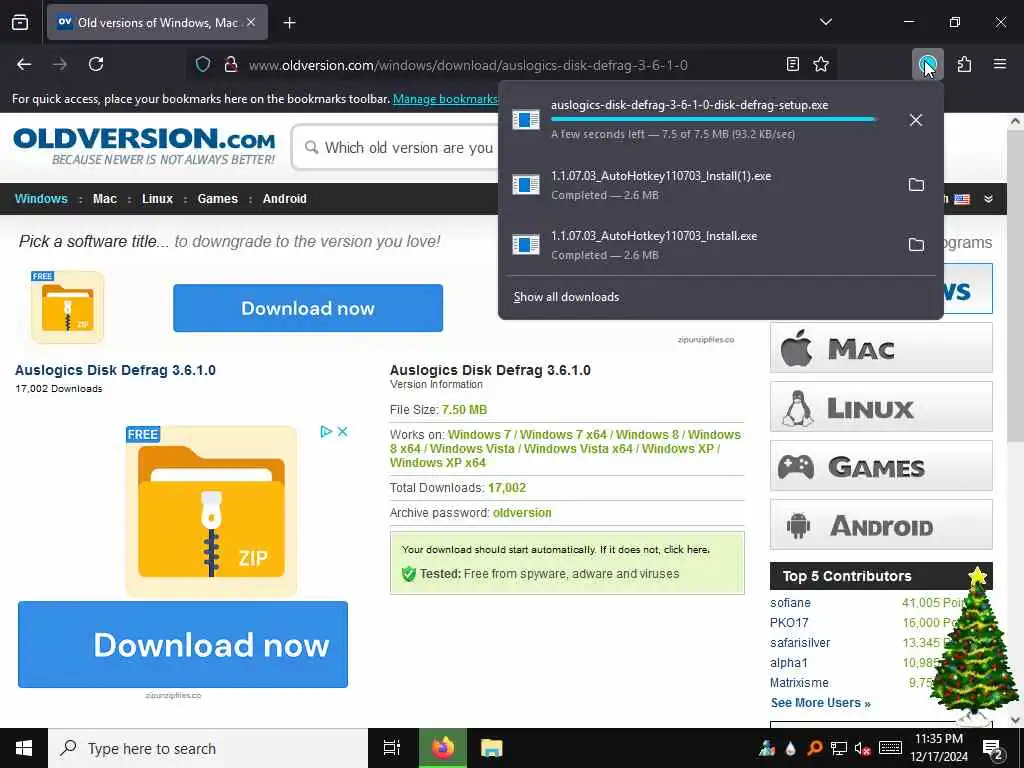Open contributor PKO17 profile
1024x768 pixels.
point(789,623)
